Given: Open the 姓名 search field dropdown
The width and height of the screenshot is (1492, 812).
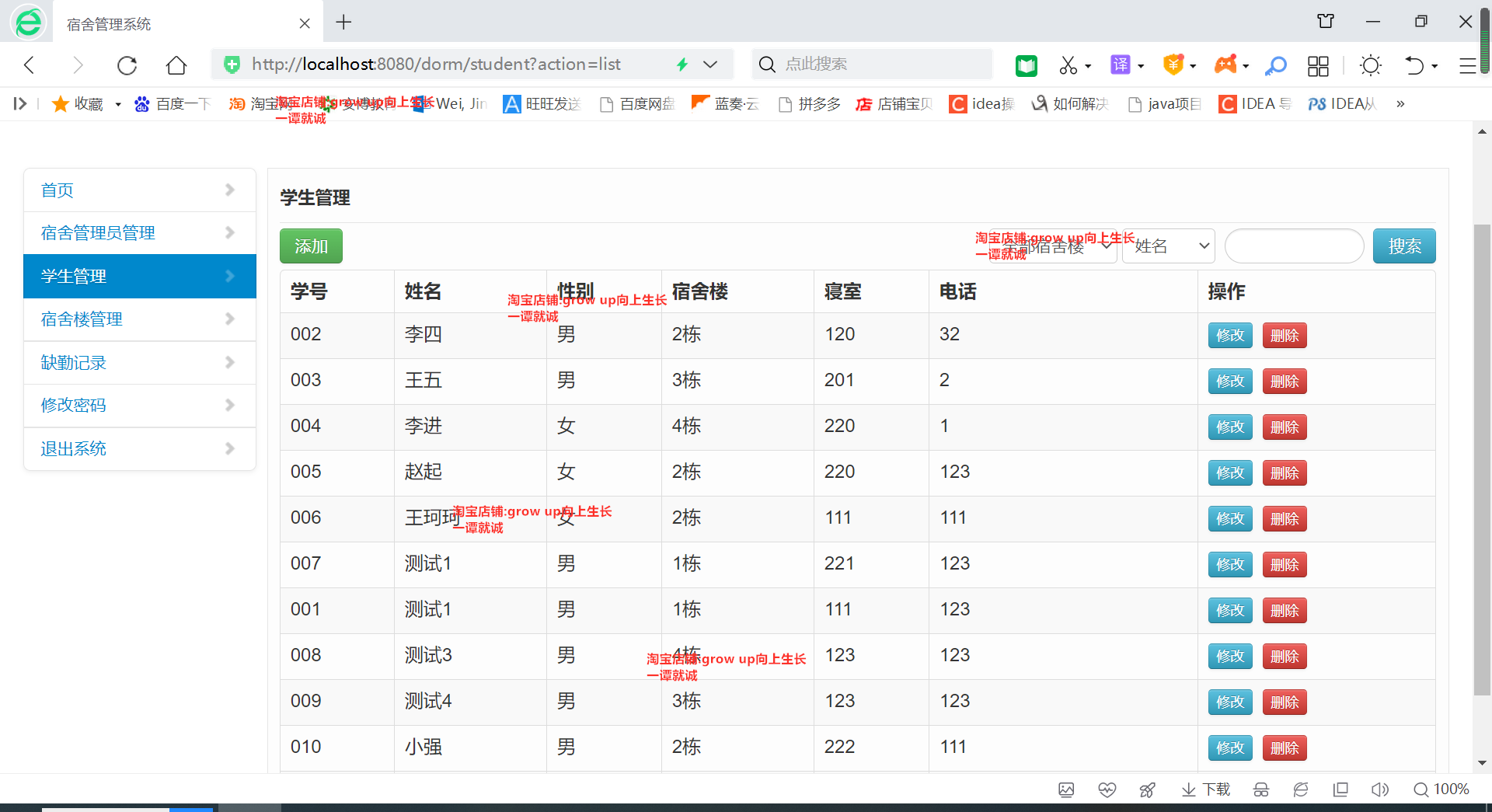Looking at the screenshot, I should pos(1167,246).
